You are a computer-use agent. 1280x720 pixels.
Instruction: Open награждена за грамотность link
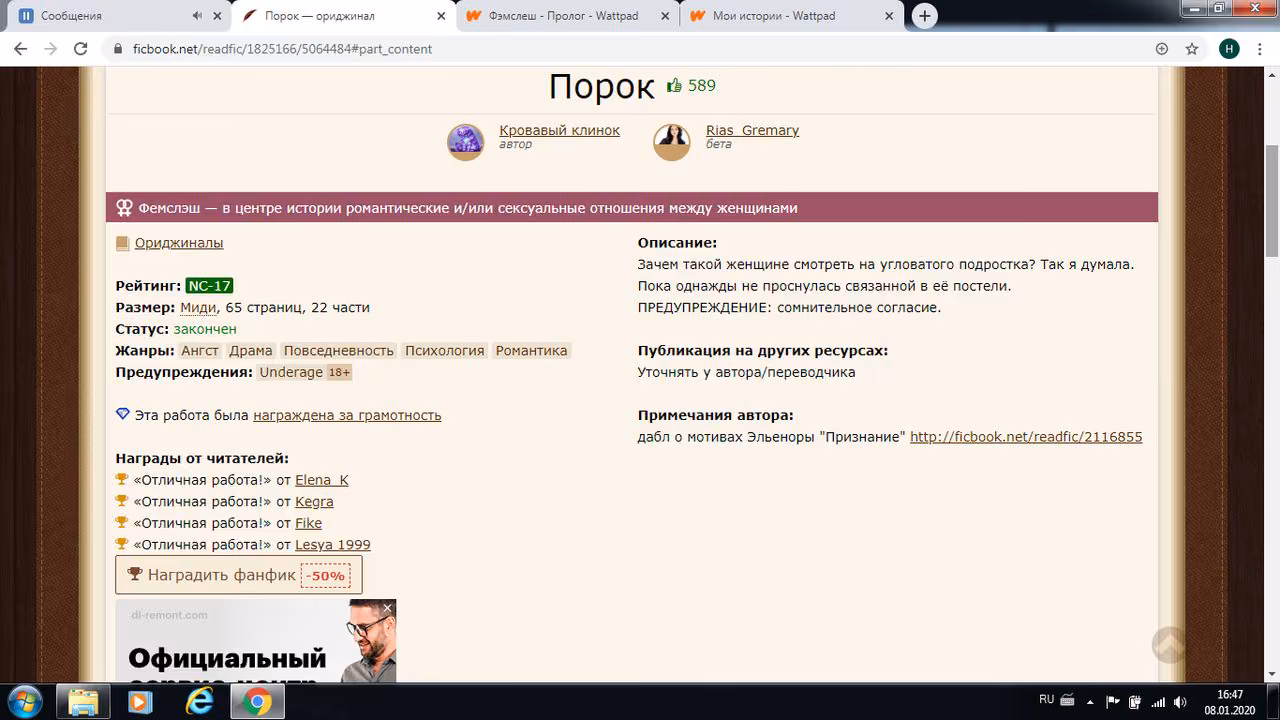click(347, 415)
